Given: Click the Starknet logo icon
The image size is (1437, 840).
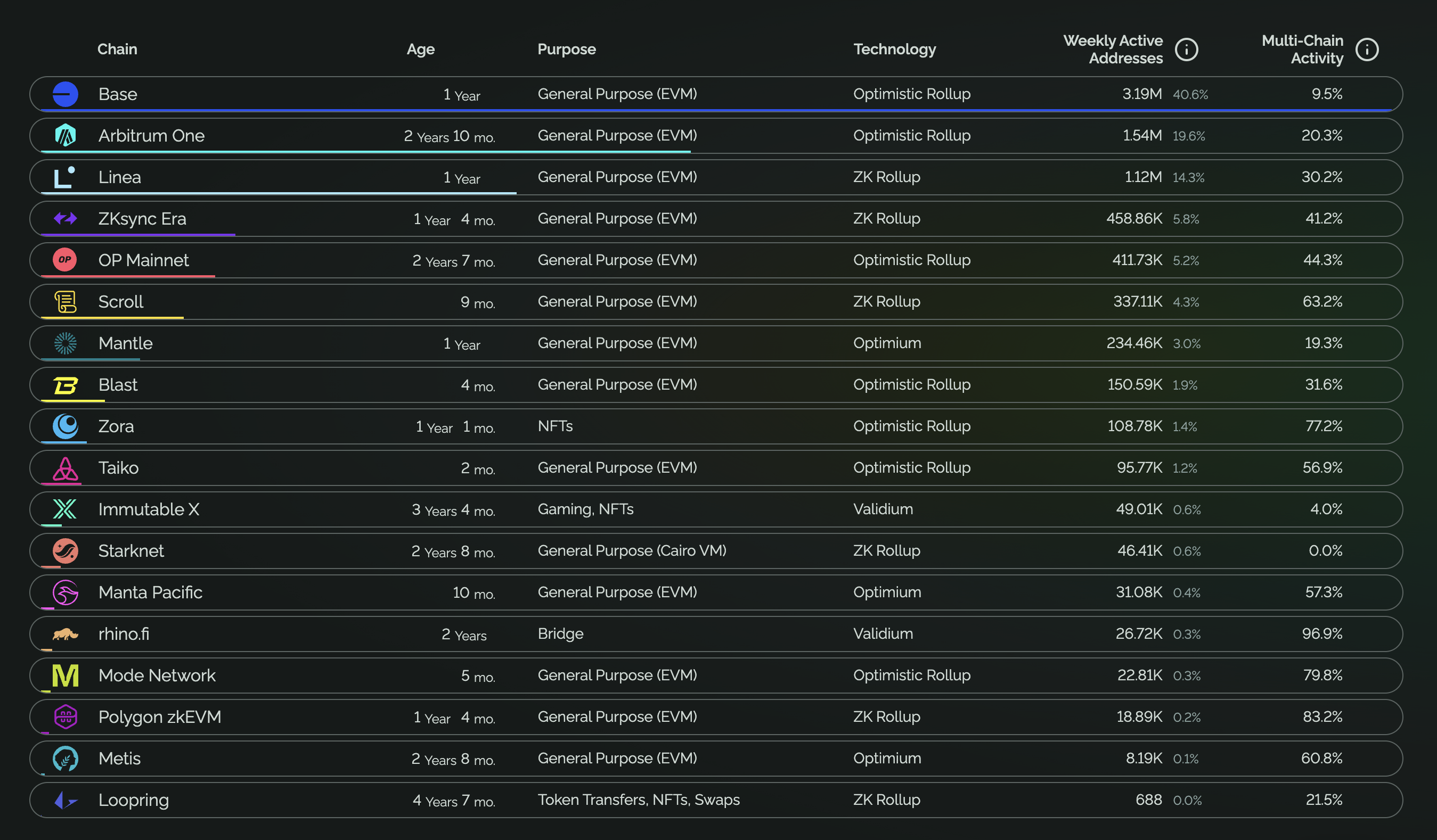Looking at the screenshot, I should click(x=65, y=551).
